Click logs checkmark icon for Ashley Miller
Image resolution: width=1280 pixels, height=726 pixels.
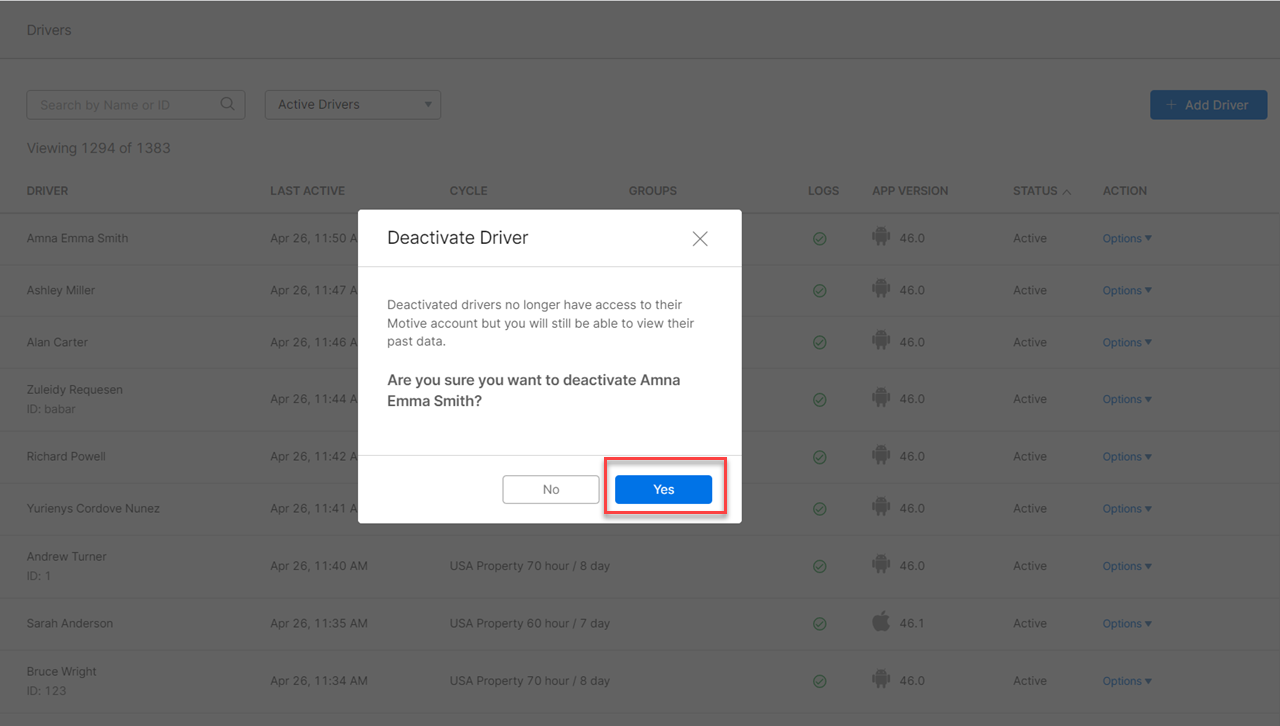(x=819, y=291)
